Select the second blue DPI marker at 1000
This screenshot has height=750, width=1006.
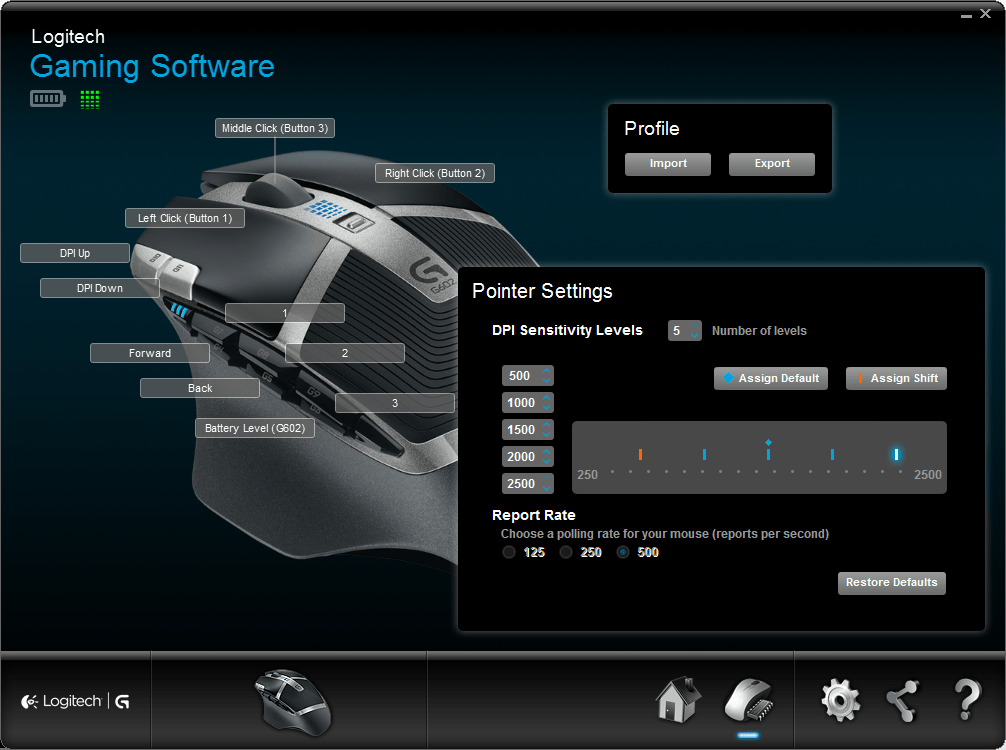(704, 454)
